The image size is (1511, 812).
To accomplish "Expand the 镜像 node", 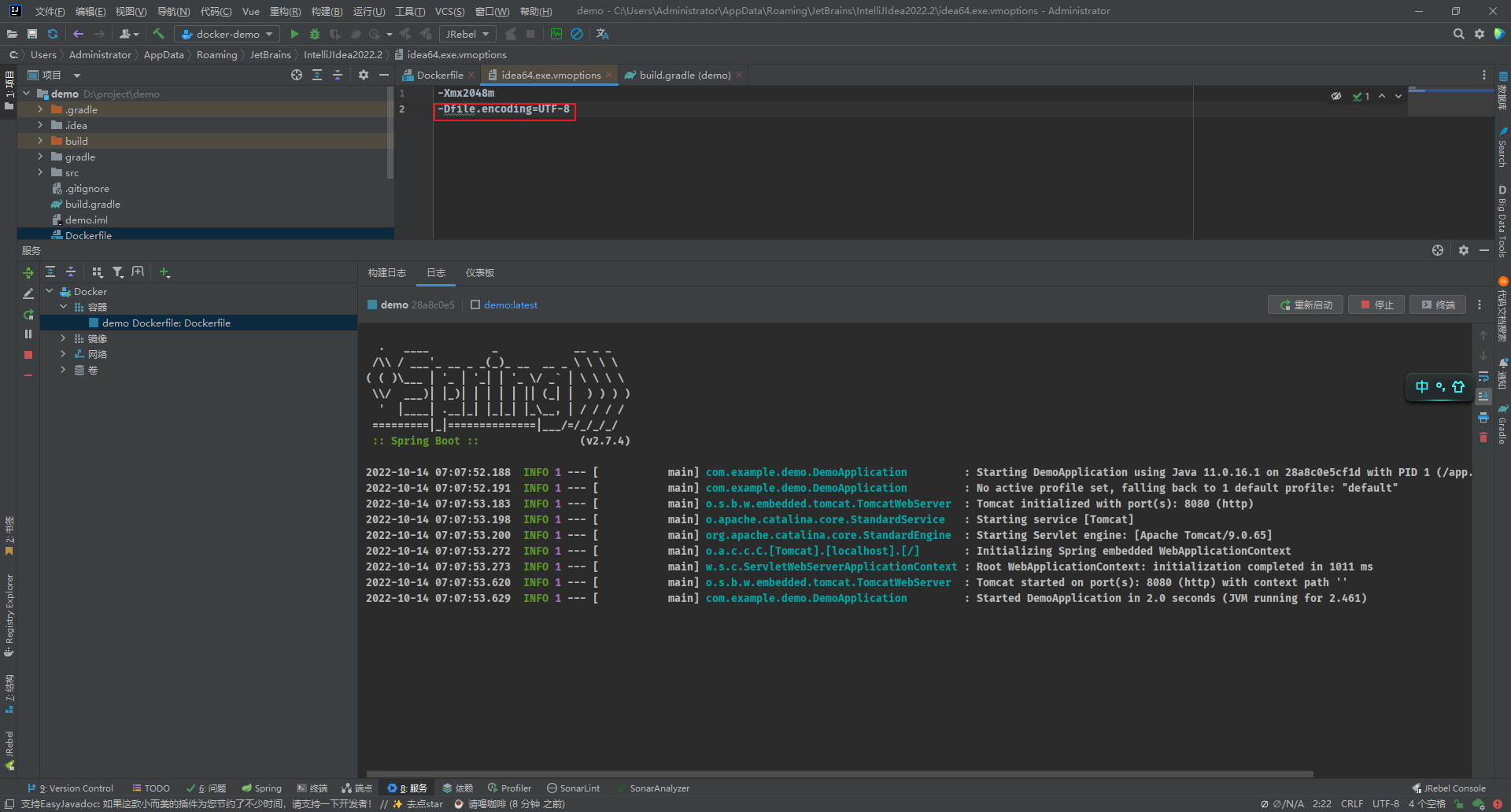I will tap(63, 338).
